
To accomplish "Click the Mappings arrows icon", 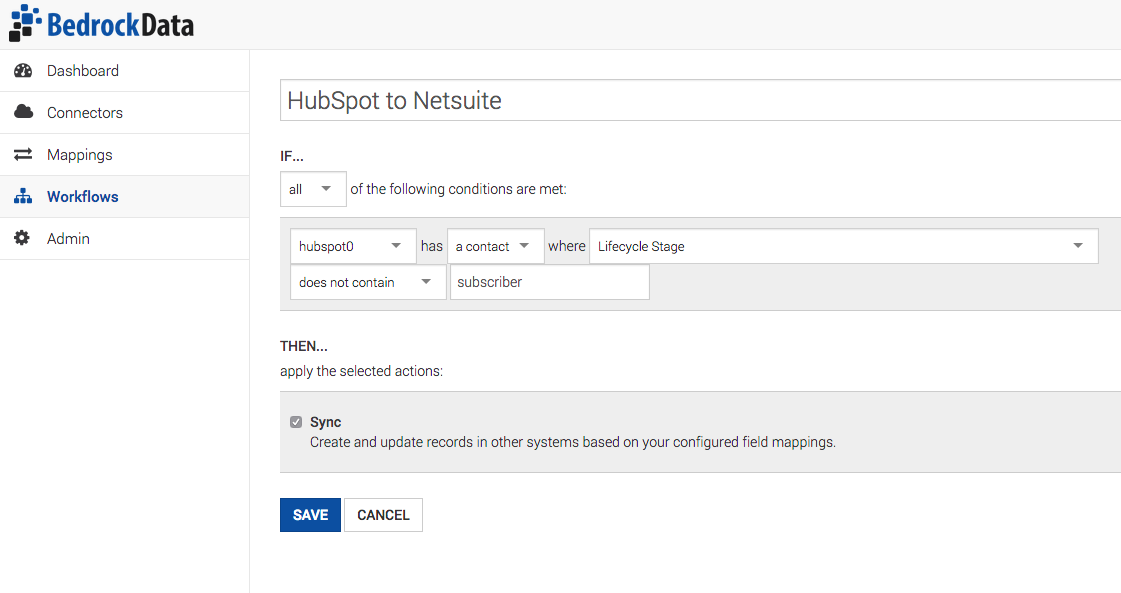I will coord(23,155).
